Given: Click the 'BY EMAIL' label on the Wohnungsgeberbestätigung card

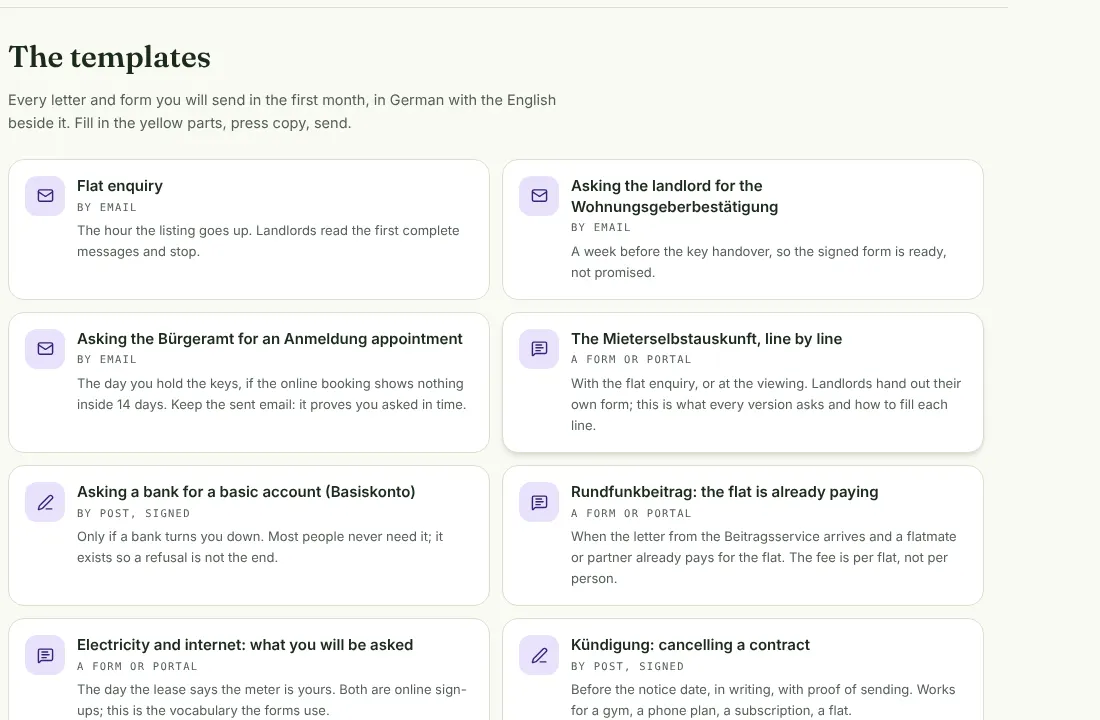Looking at the screenshot, I should pos(601,227).
